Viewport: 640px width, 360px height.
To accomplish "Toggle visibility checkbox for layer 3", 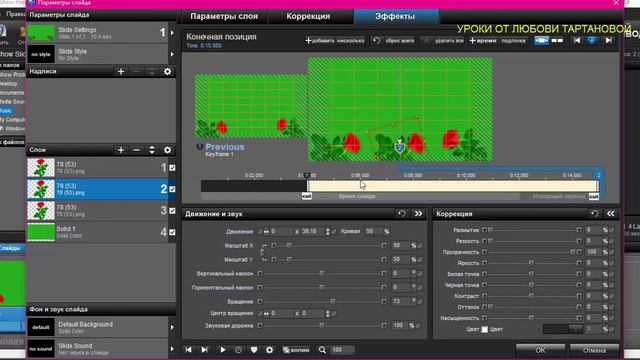I will 172,211.
